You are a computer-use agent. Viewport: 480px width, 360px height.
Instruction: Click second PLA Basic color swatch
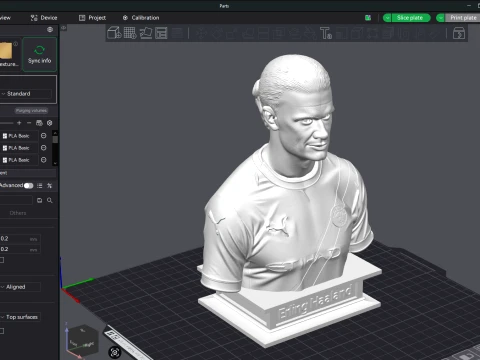click(x=5, y=148)
